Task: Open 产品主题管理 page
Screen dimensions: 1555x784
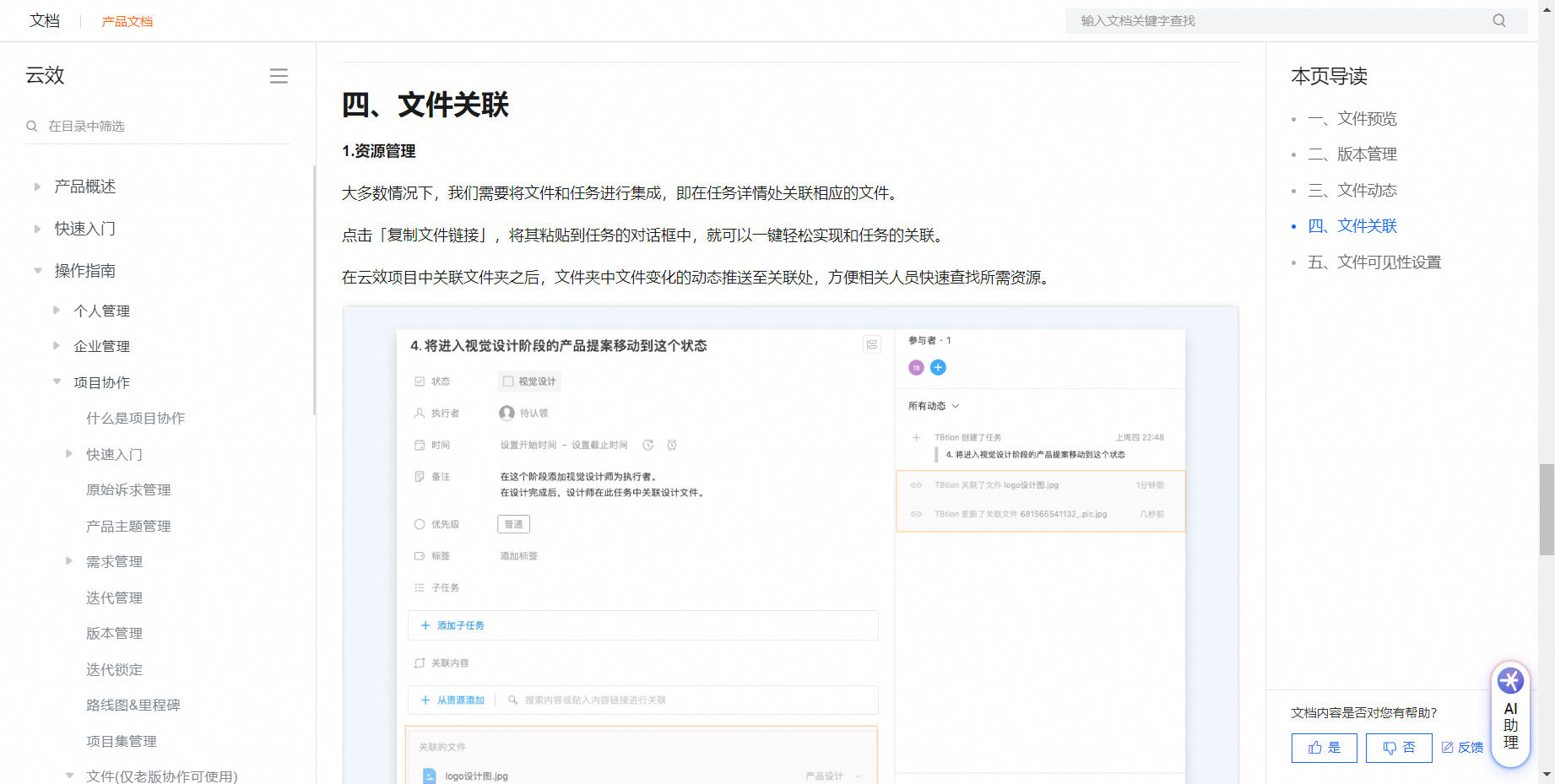Action: pyautogui.click(x=128, y=526)
